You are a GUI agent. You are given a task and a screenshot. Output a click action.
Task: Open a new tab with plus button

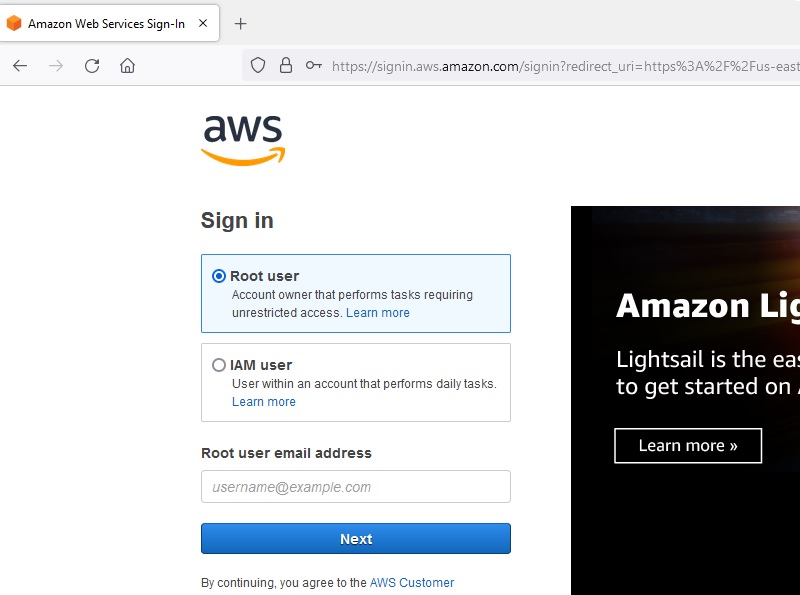coord(240,24)
